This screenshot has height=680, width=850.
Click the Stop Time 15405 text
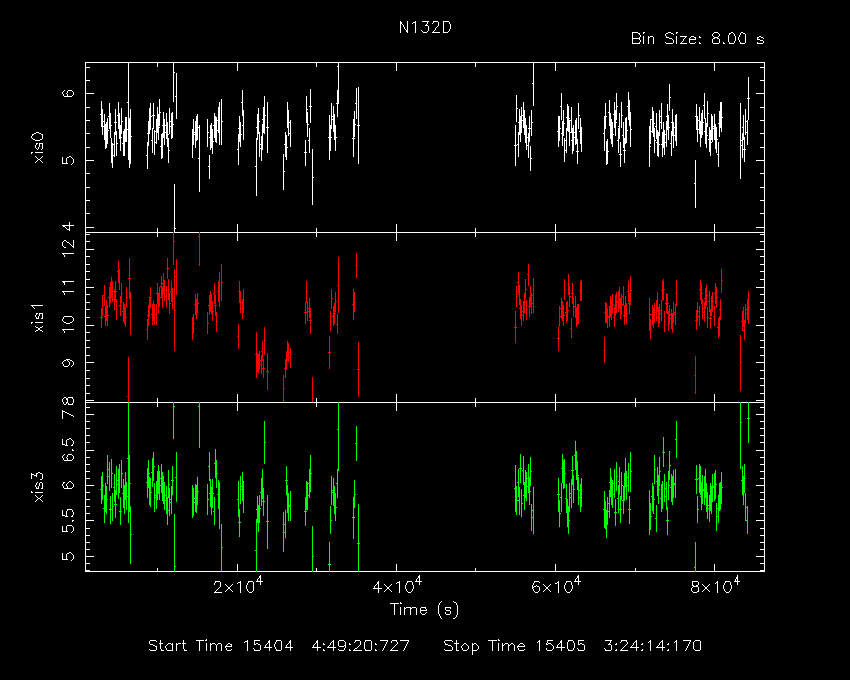514,646
